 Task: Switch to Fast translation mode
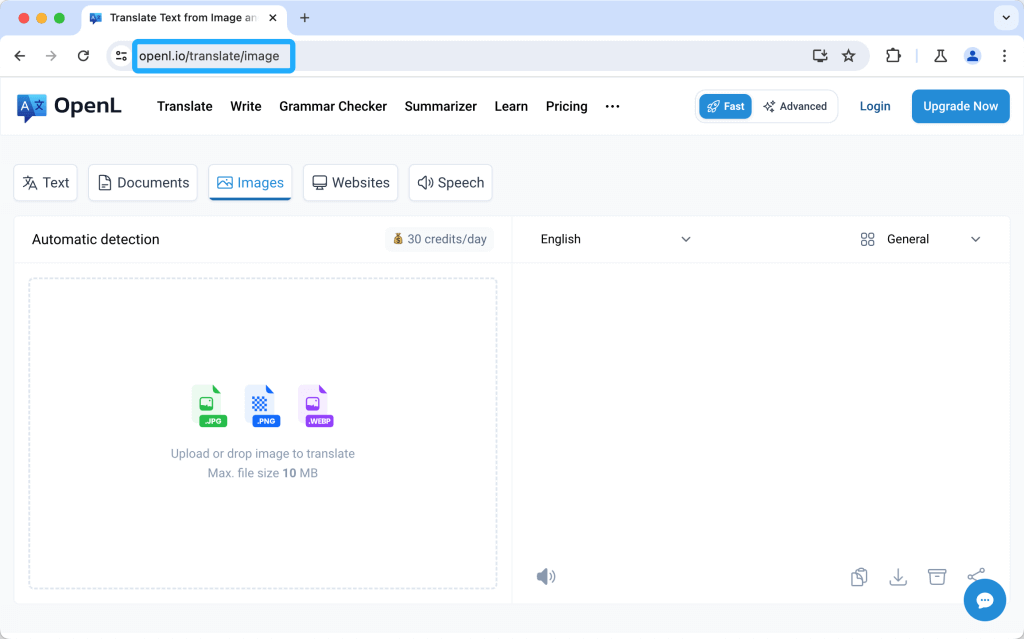[x=725, y=106]
